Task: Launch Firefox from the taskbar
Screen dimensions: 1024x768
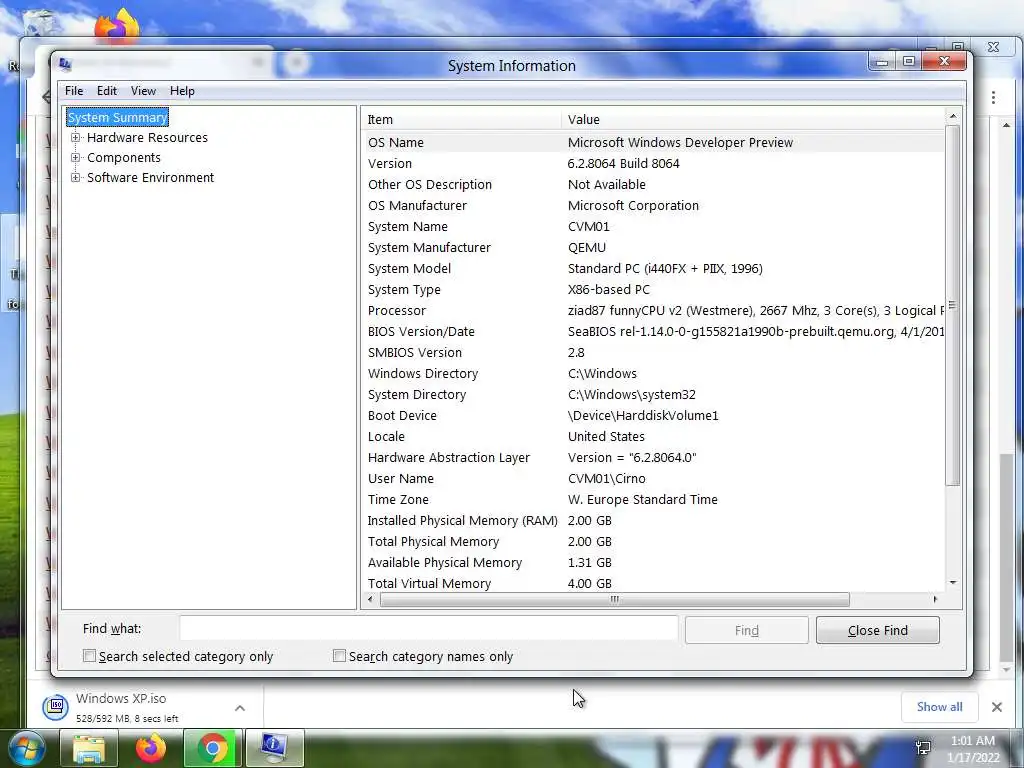Action: [x=150, y=748]
